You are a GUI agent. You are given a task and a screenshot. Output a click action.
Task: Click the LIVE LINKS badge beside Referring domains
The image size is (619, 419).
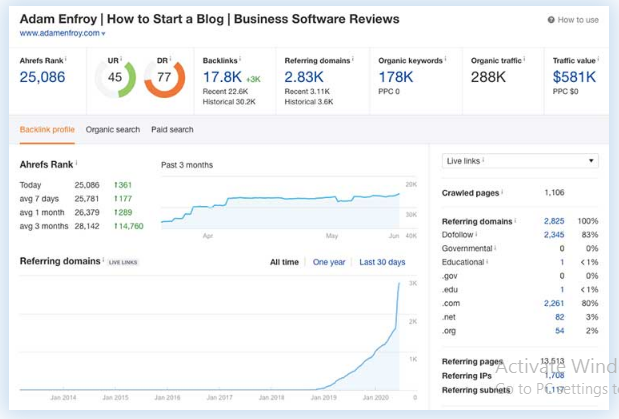pos(123,262)
